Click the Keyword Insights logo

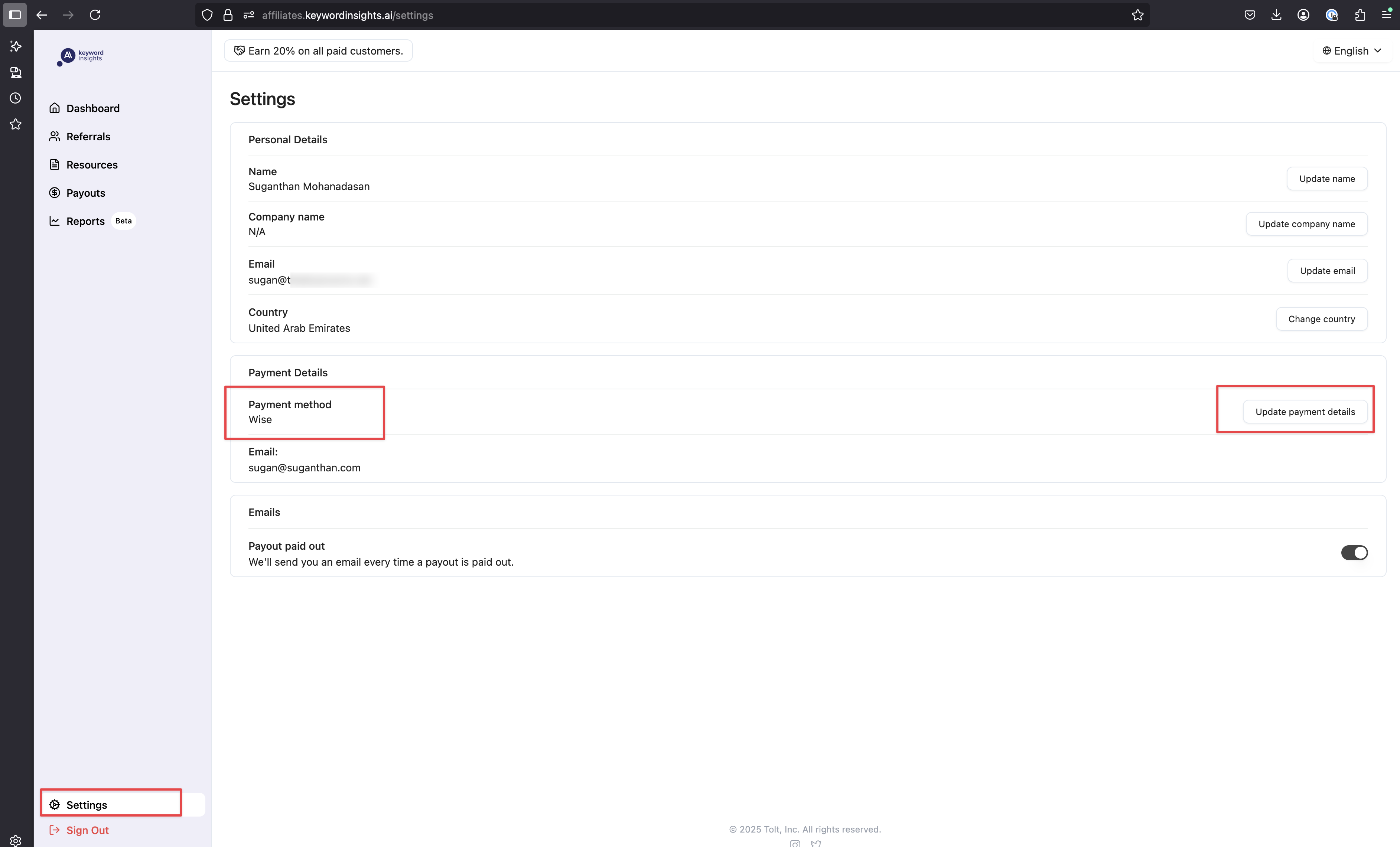pos(81,56)
